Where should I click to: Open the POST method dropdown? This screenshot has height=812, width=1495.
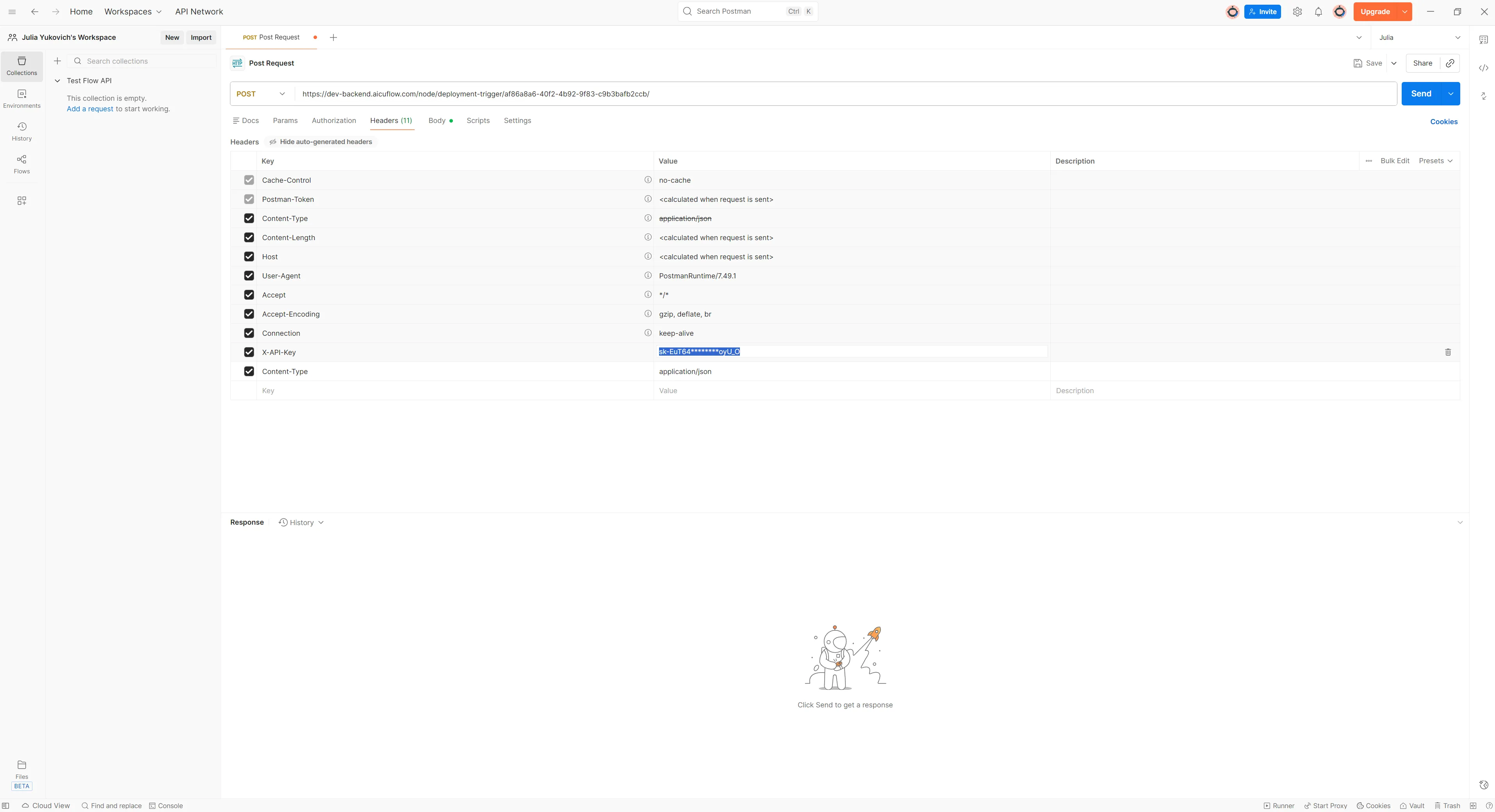click(261, 94)
